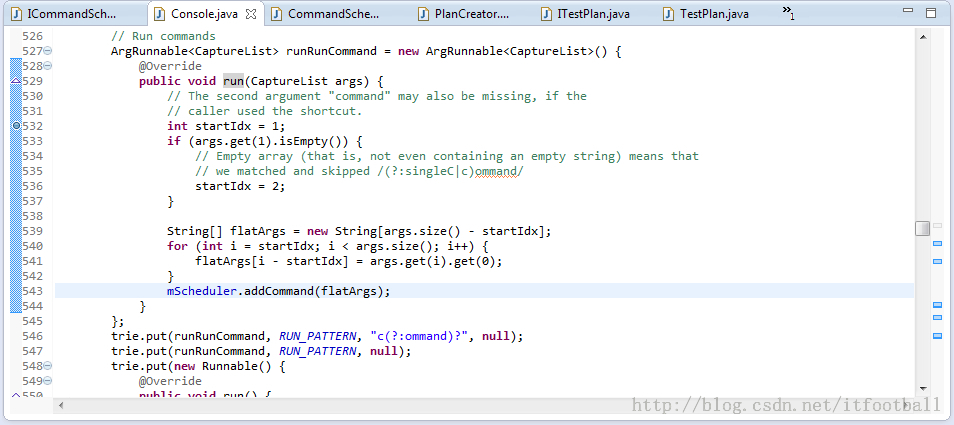Click line number 538 in gutter
Viewport: 954px width, 425px height.
tap(32, 216)
